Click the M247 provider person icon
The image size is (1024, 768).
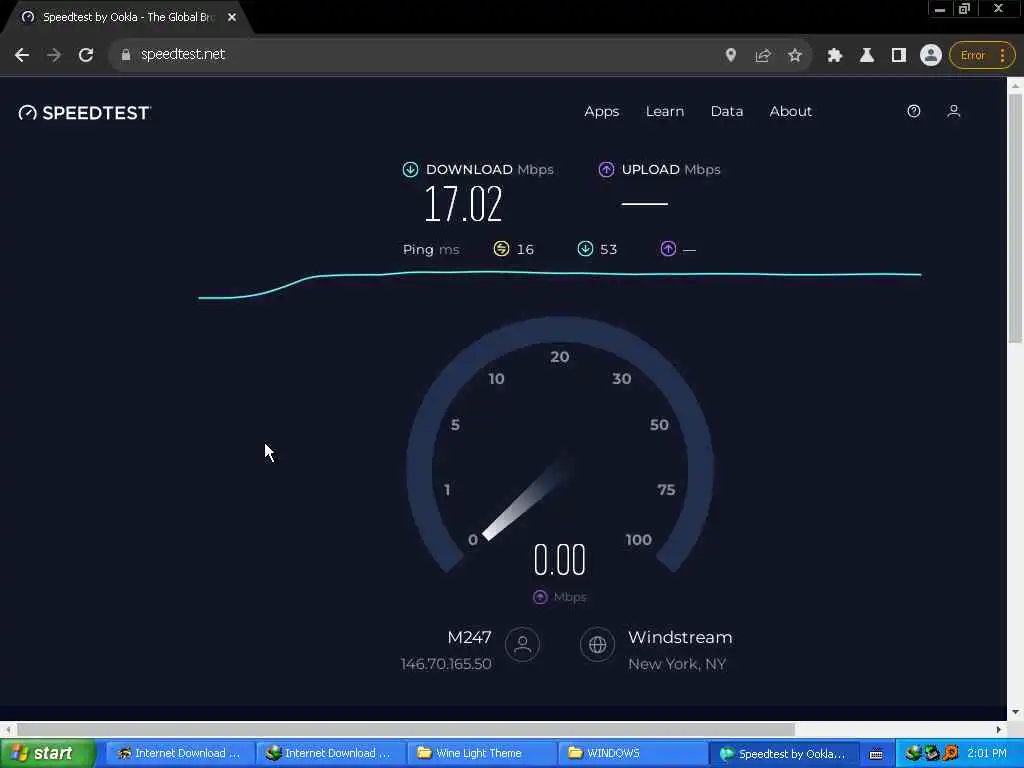point(522,645)
